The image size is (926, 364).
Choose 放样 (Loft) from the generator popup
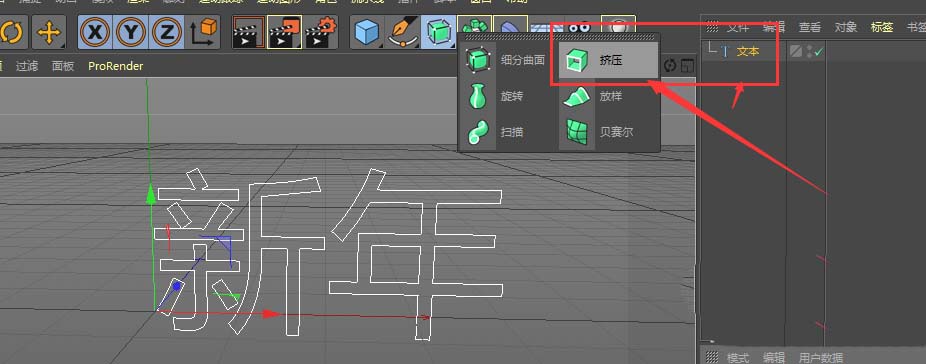[x=608, y=96]
